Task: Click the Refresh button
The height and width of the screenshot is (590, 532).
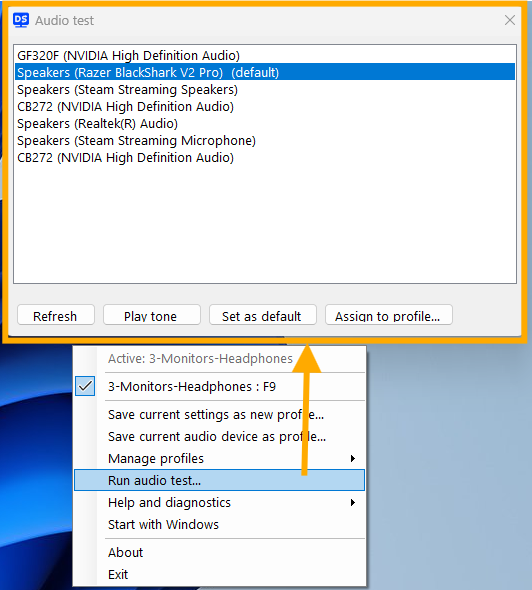Action: pyautogui.click(x=56, y=315)
